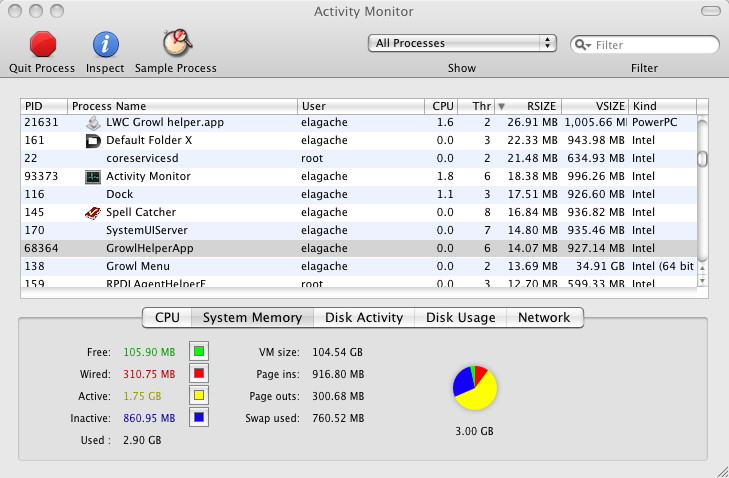Click the toolbar toggle pill in title bar
729x478 pixels.
click(710, 11)
